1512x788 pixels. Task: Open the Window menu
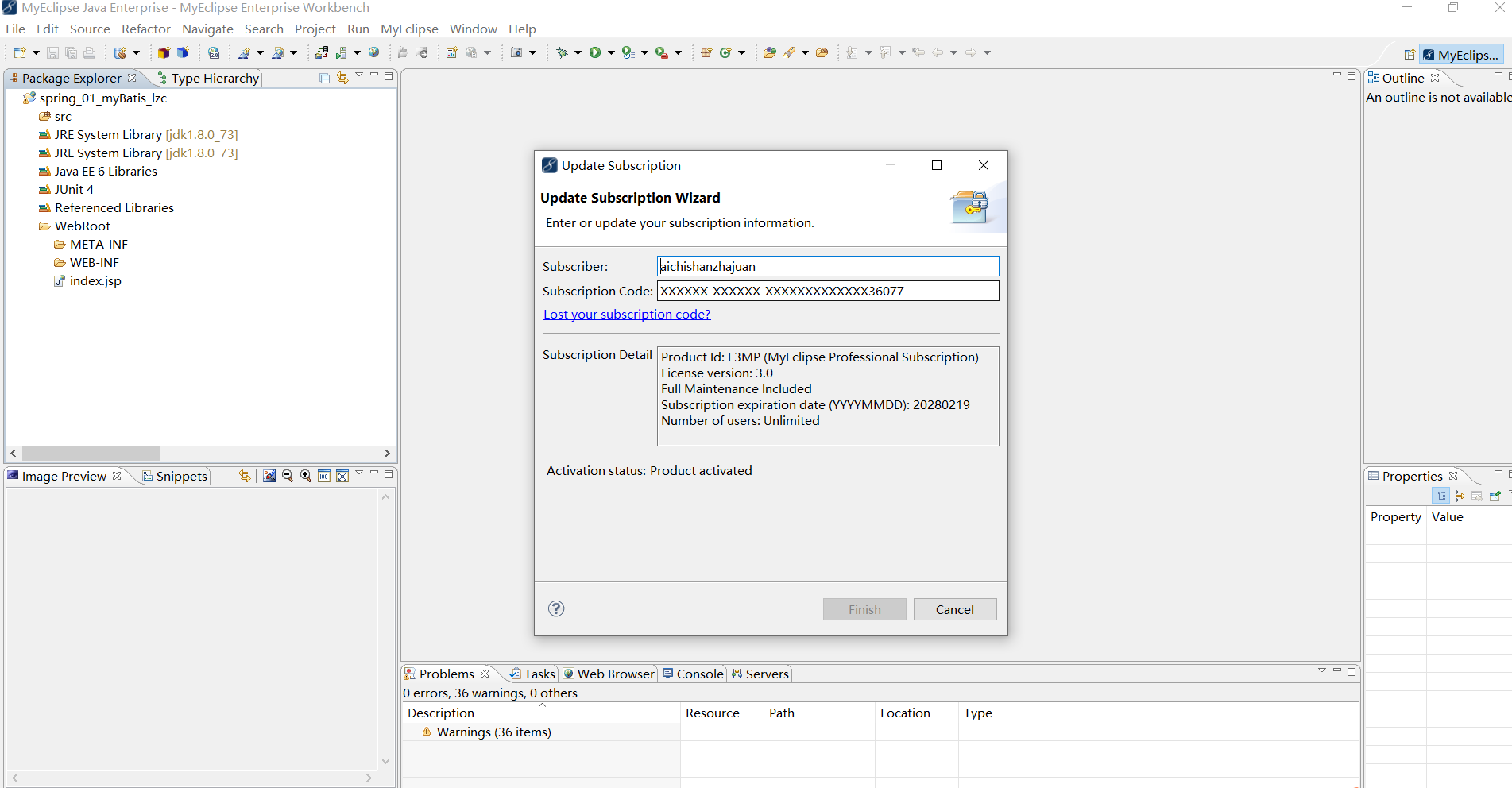(474, 29)
